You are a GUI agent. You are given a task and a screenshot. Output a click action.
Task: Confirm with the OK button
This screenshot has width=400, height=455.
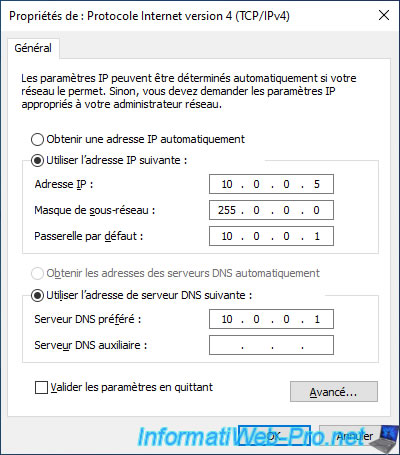point(274,436)
